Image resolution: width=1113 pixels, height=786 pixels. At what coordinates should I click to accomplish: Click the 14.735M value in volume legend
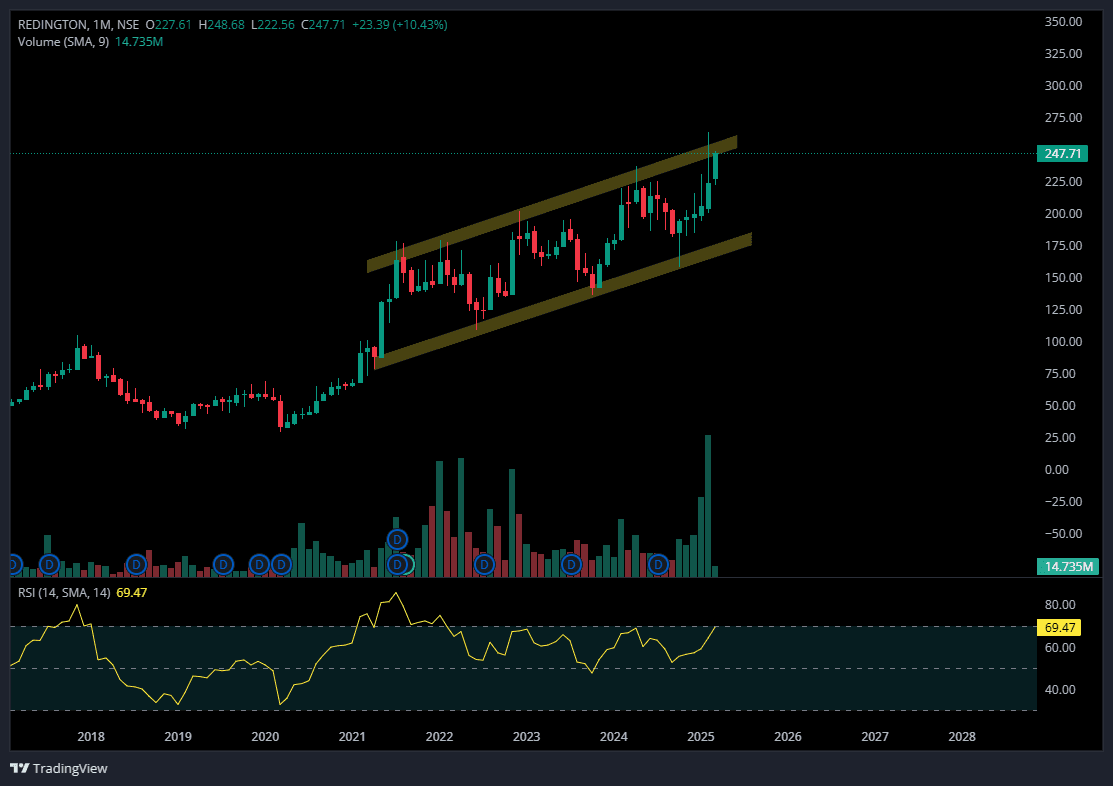pos(139,42)
